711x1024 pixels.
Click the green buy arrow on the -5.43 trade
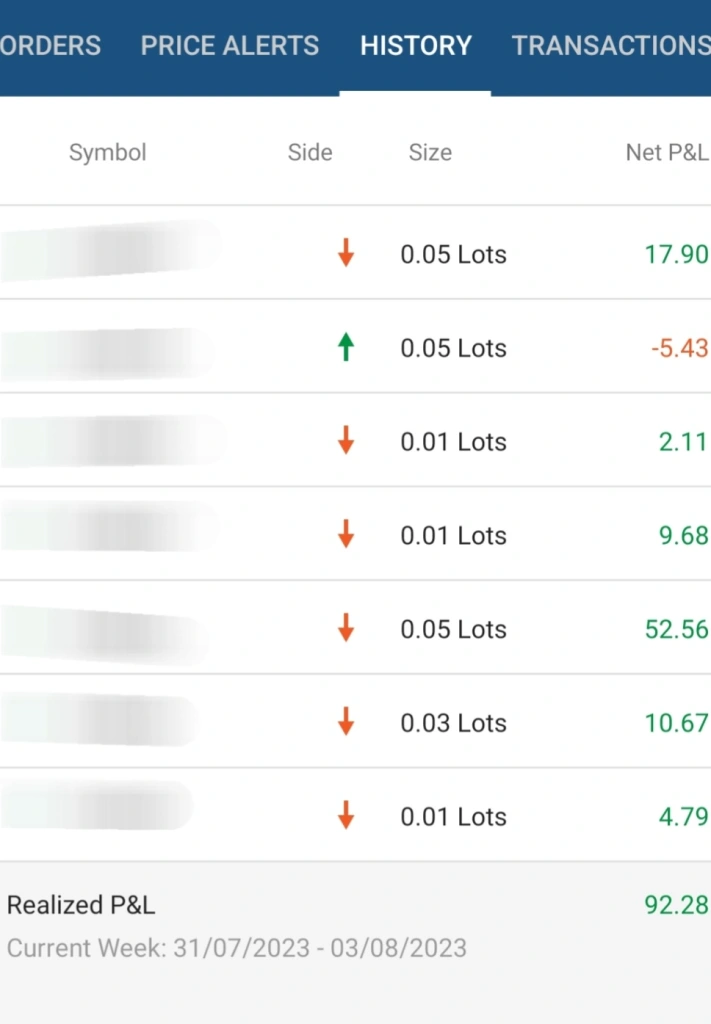pyautogui.click(x=346, y=347)
